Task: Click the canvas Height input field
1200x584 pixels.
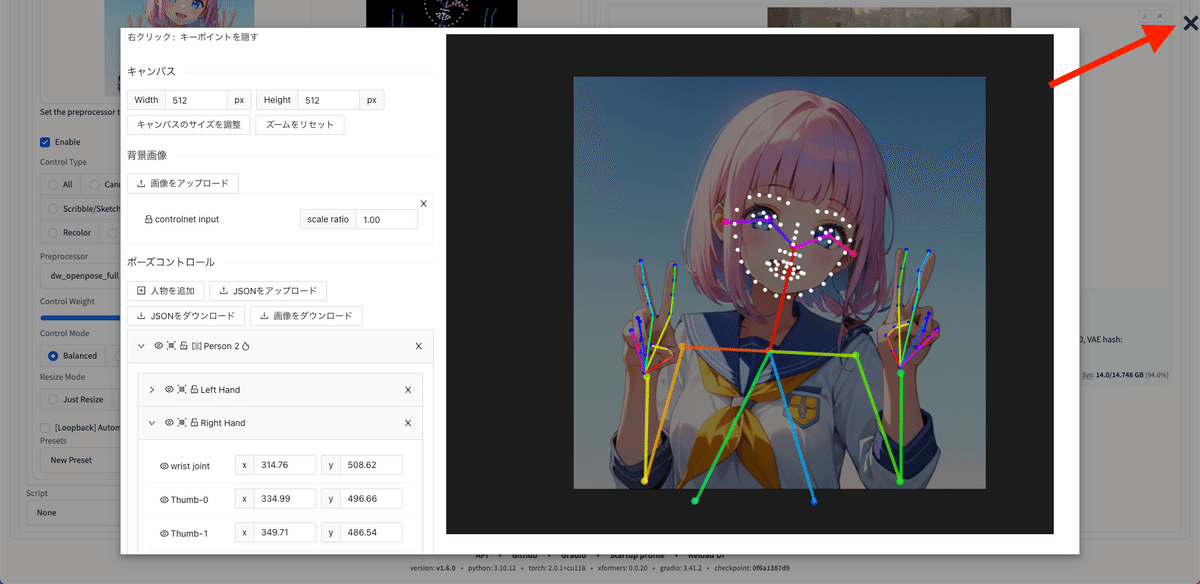Action: [x=329, y=100]
